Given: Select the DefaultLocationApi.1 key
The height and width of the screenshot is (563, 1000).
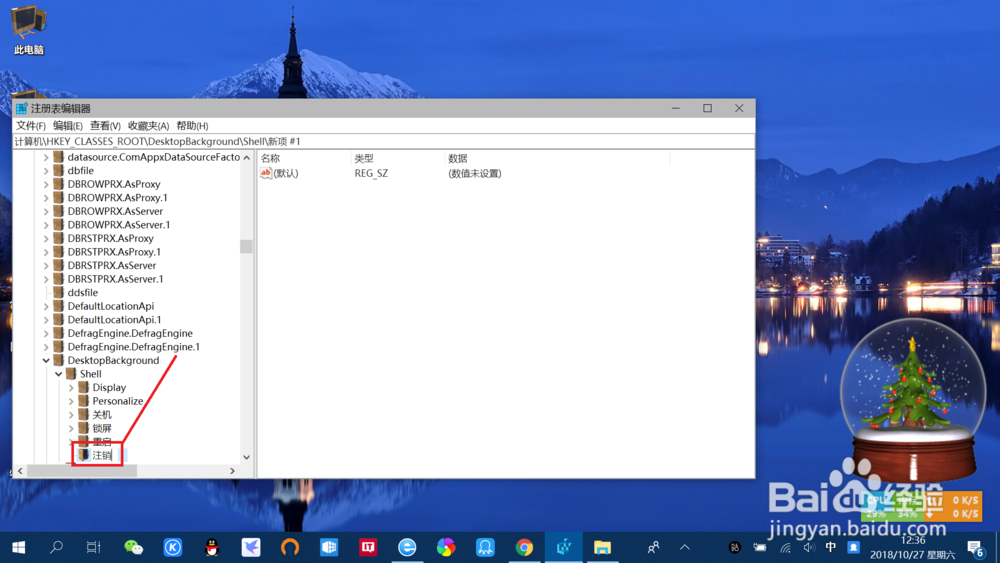Looking at the screenshot, I should (x=114, y=320).
